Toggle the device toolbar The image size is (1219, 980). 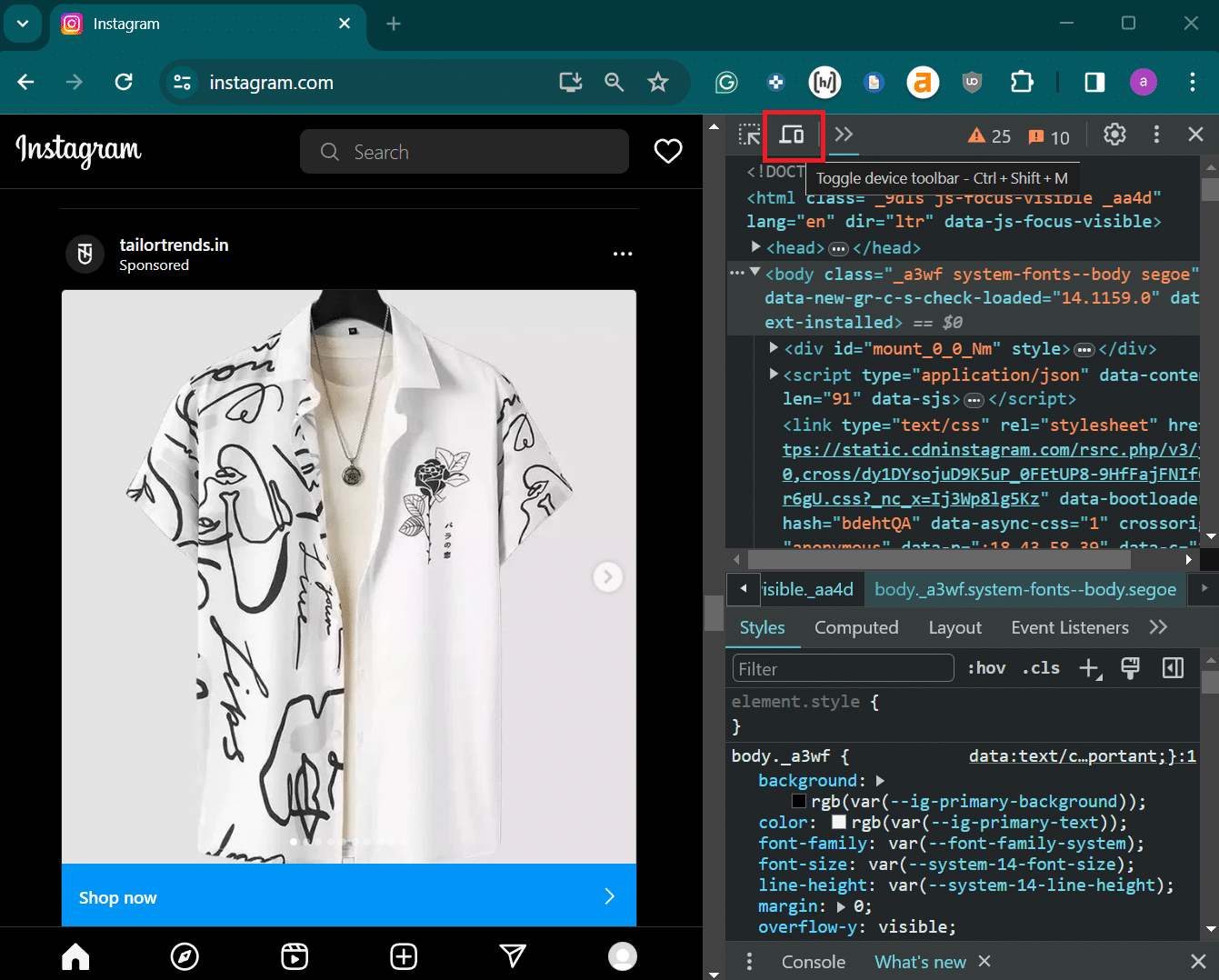[793, 135]
